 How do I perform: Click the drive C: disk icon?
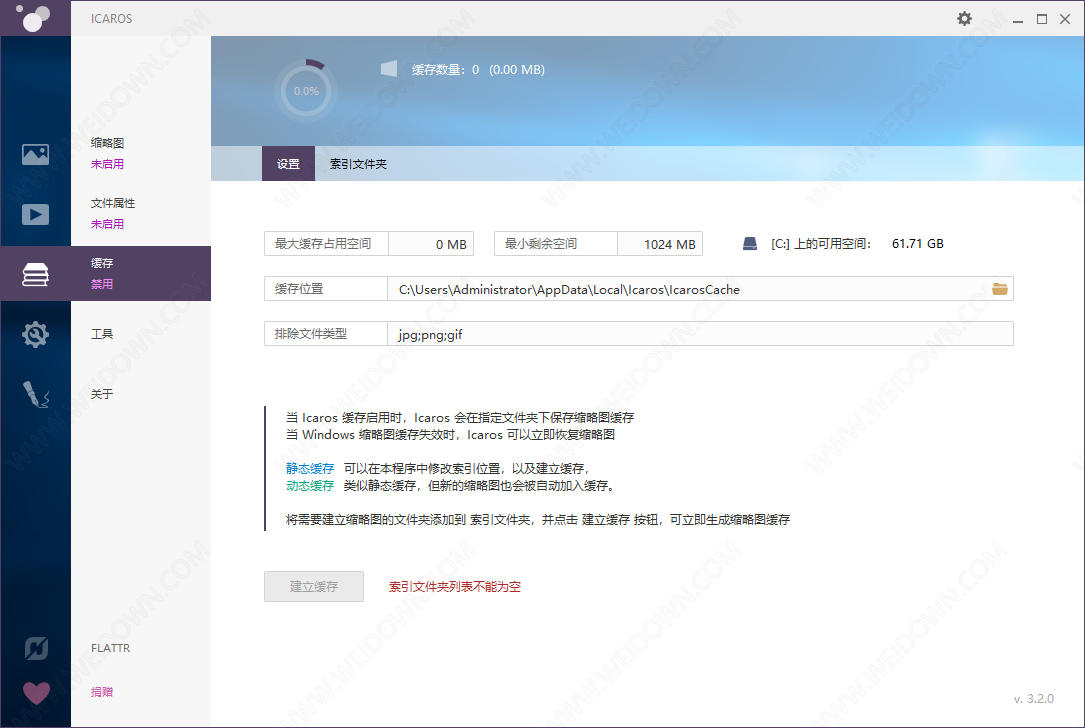tap(749, 244)
